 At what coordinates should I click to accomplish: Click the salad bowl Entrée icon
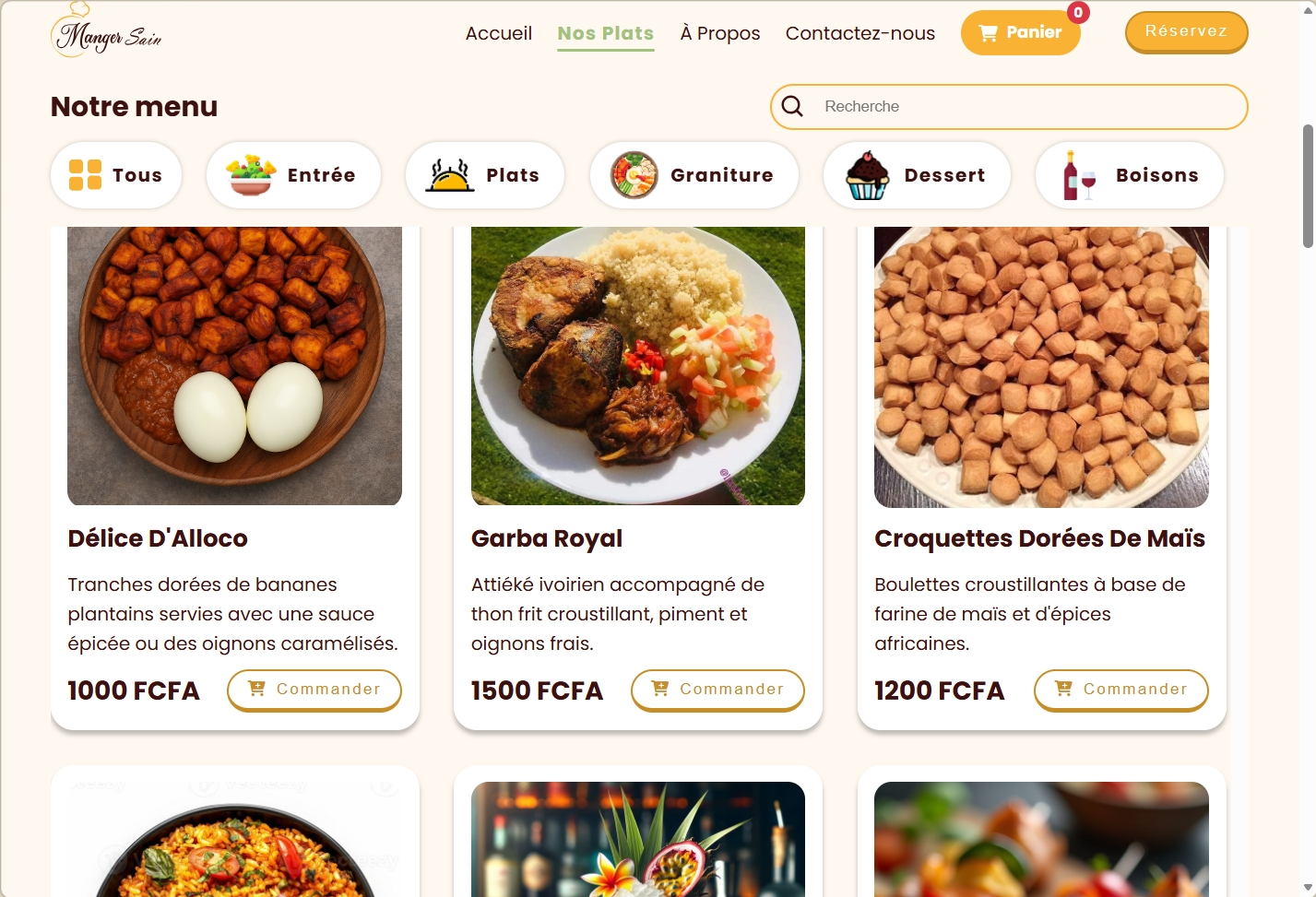pos(252,175)
